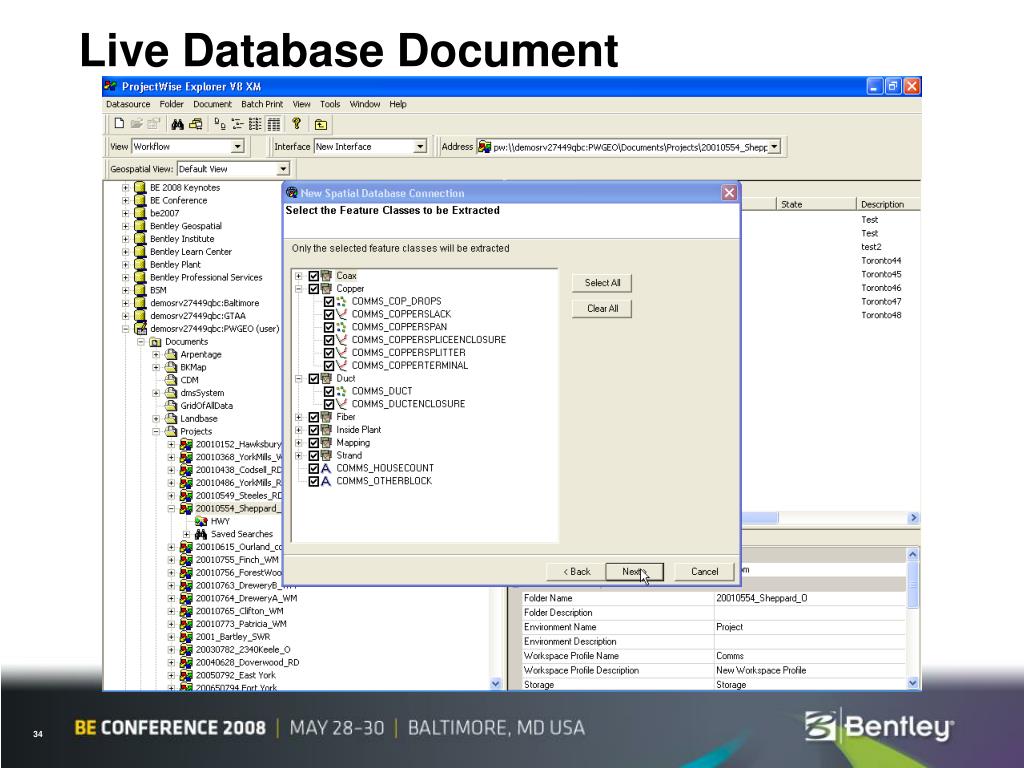Click the Mapping category icon

click(326, 443)
